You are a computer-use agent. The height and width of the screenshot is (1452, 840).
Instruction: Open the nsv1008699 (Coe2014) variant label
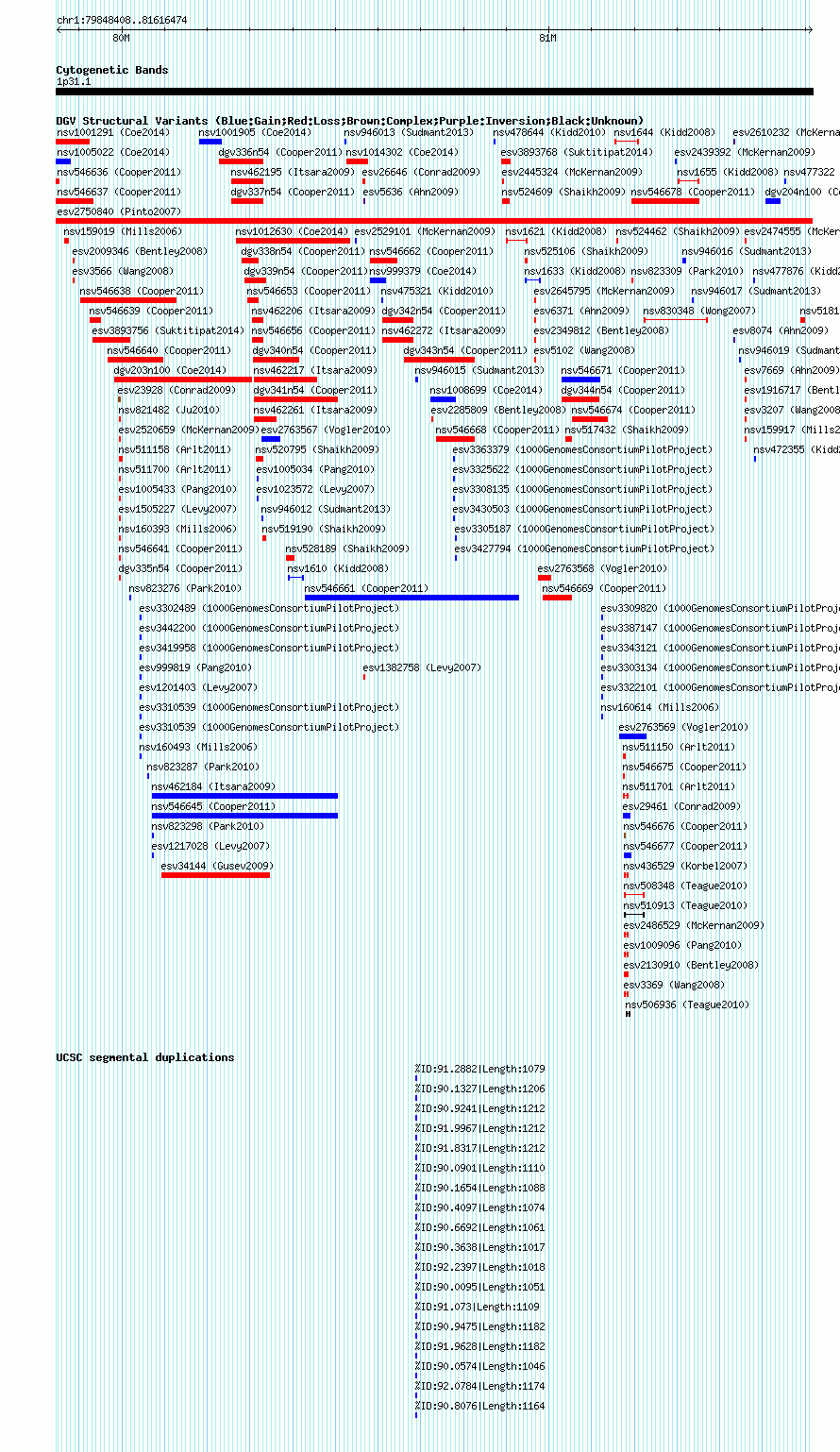[x=486, y=390]
